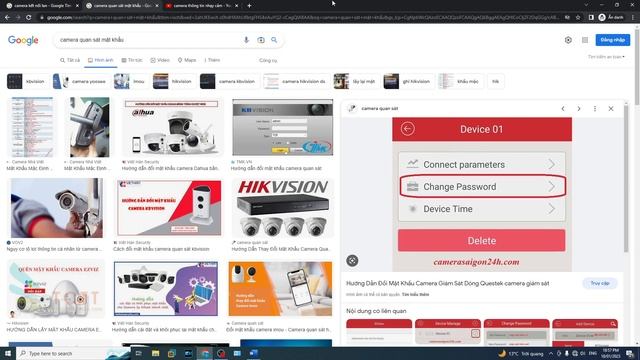
Task: Click the Device 01 preview image
Action: click(482, 194)
